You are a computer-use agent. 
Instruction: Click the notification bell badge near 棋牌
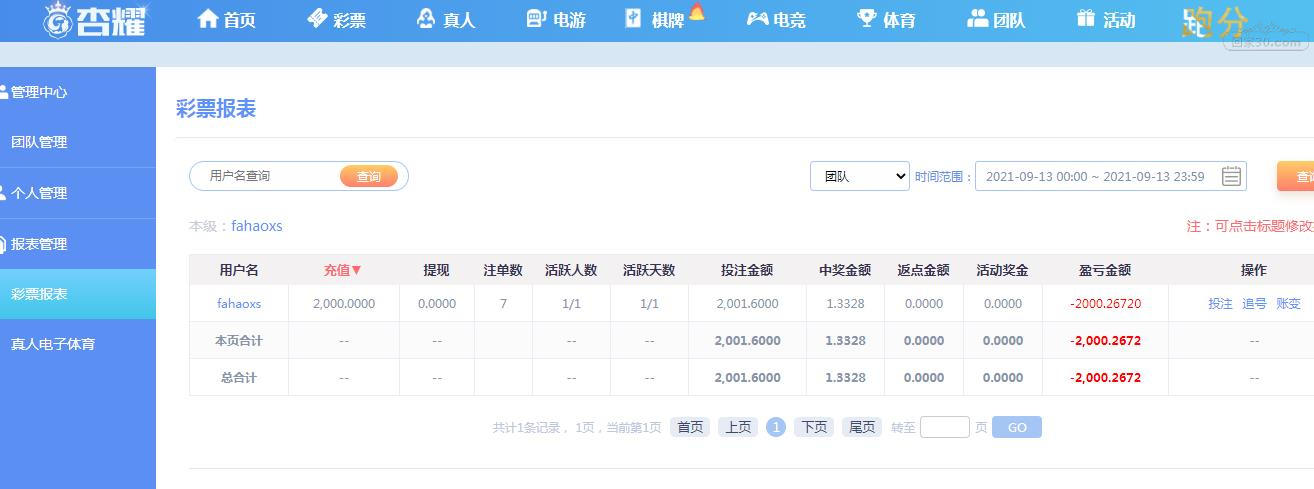pos(696,11)
